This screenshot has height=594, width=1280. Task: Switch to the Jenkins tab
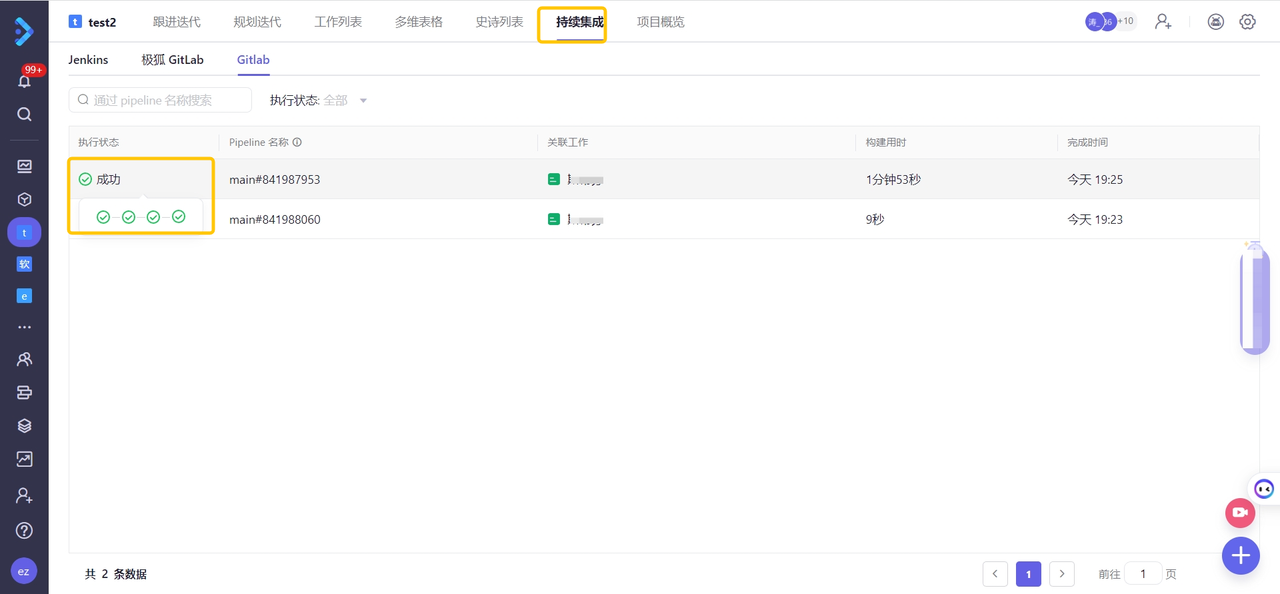[88, 60]
